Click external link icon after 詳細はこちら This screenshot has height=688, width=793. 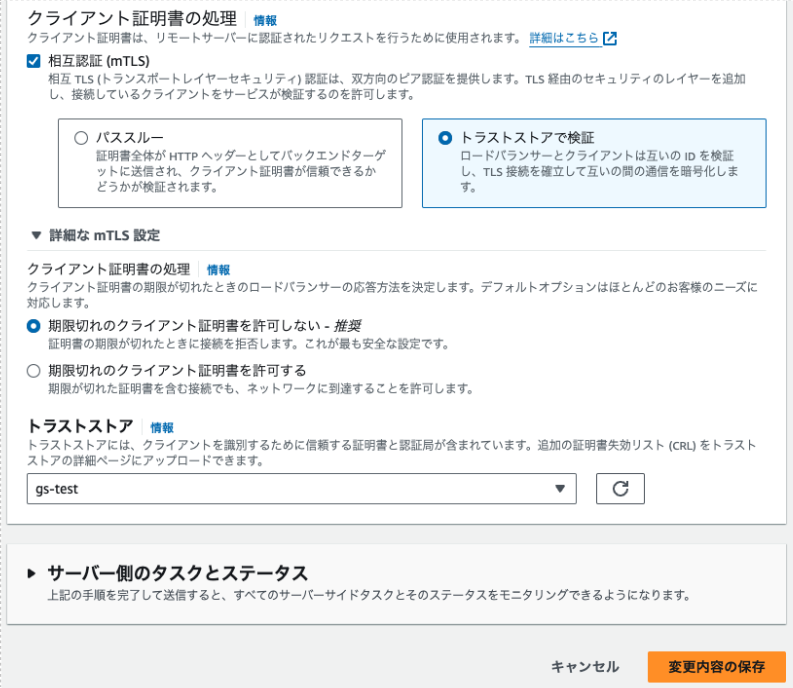coord(610,39)
